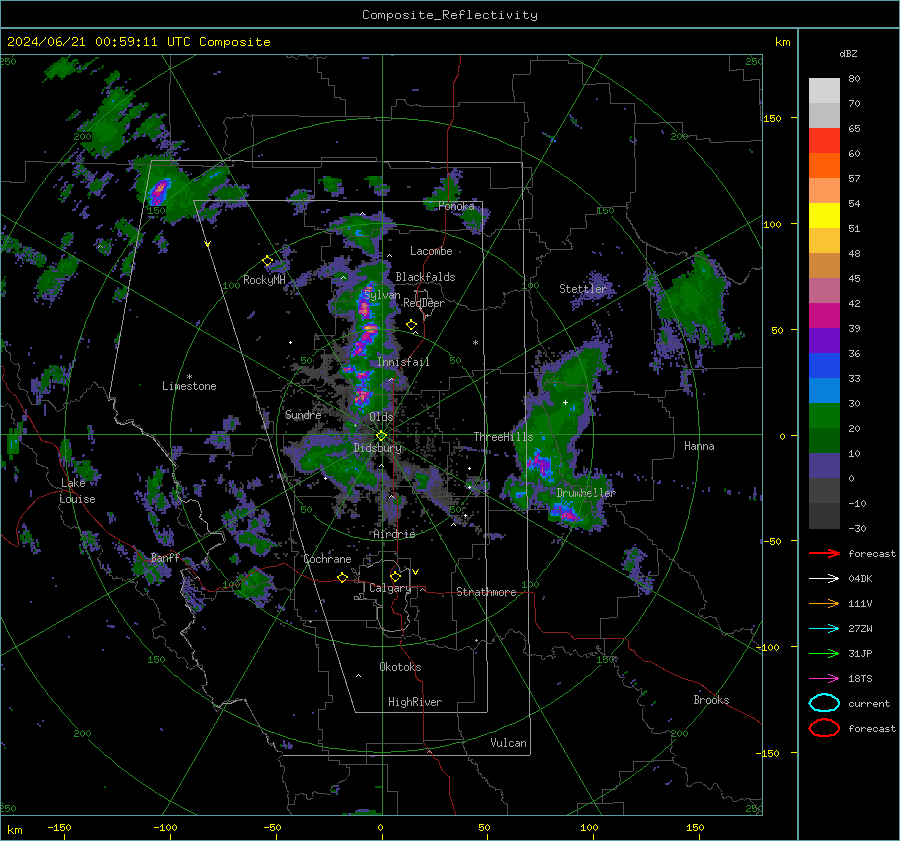Click the Calgary city label

(x=390, y=588)
